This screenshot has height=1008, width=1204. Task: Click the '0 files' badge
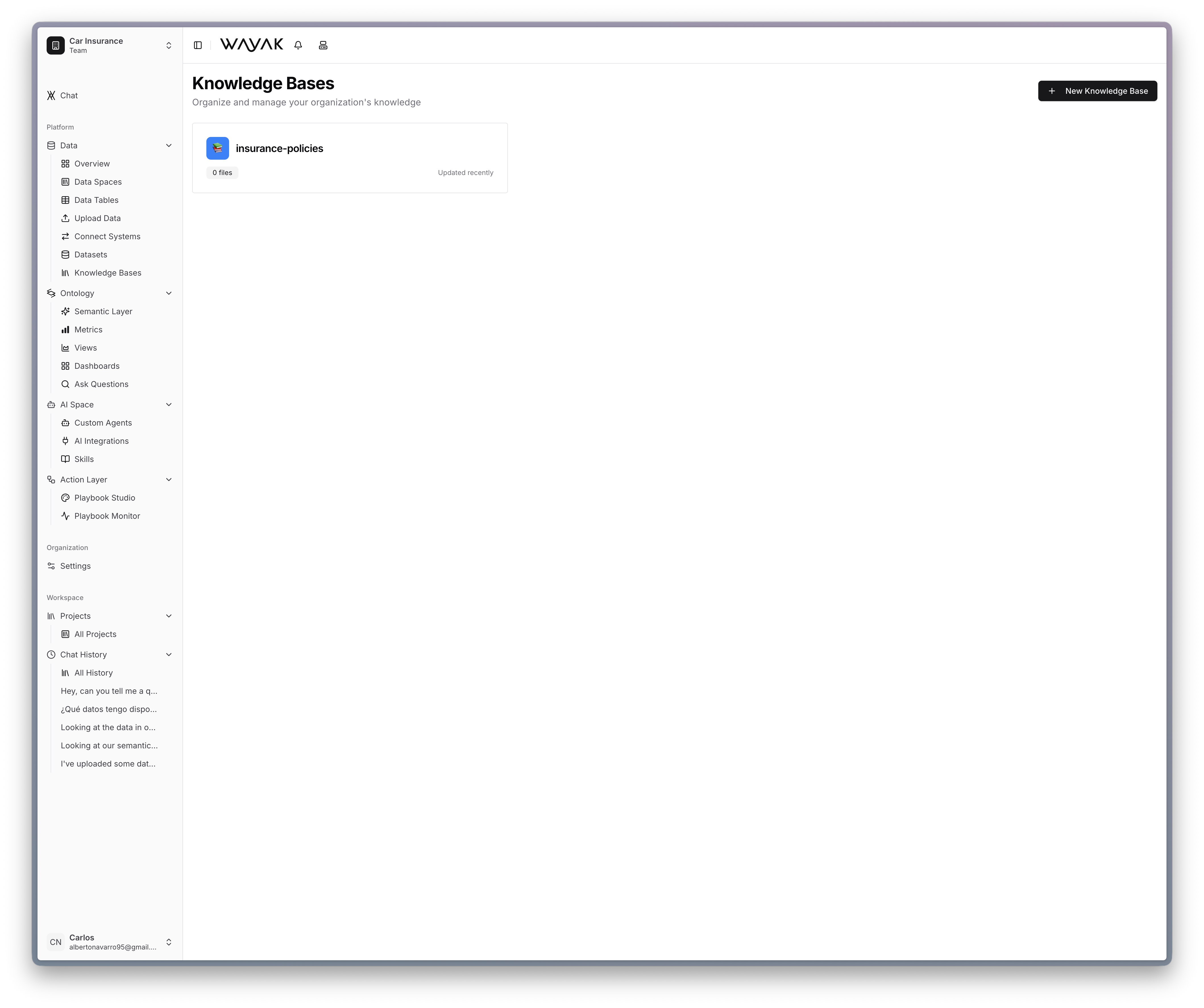point(223,173)
